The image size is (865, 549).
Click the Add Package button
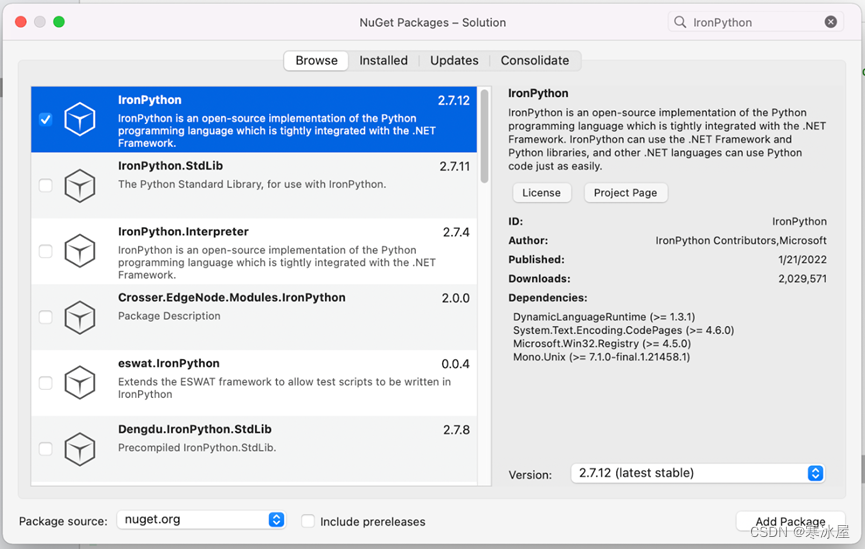point(790,521)
